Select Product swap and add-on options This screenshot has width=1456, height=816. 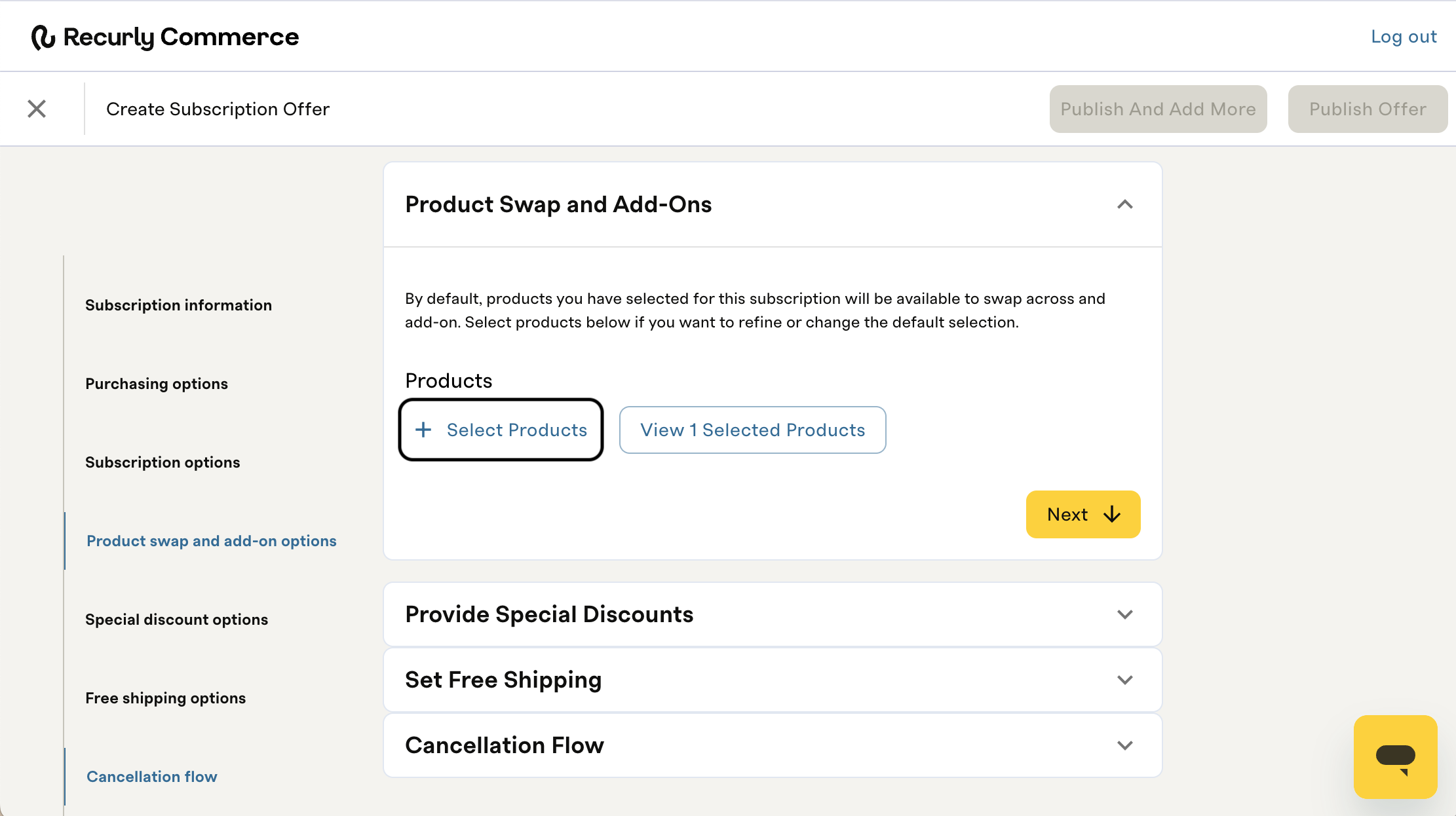211,541
